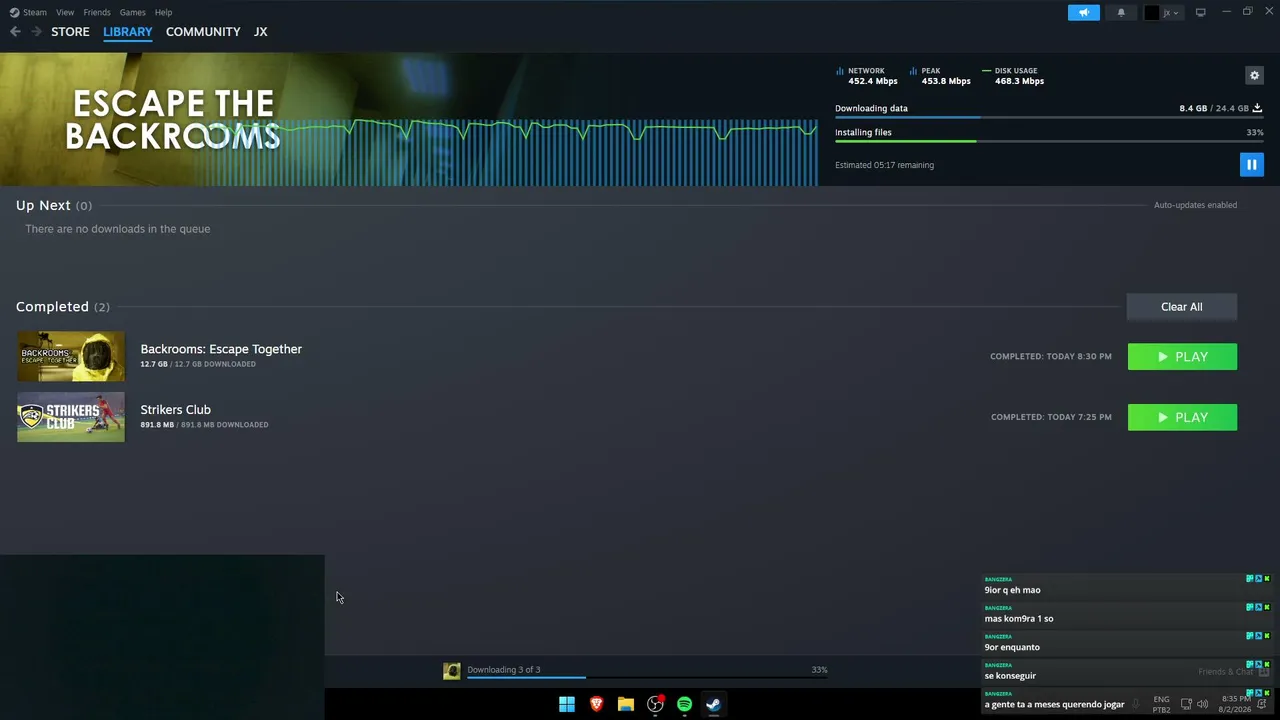This screenshot has width=1280, height=720.
Task: Click "There are no downloads in the queue"
Action: [x=117, y=229]
